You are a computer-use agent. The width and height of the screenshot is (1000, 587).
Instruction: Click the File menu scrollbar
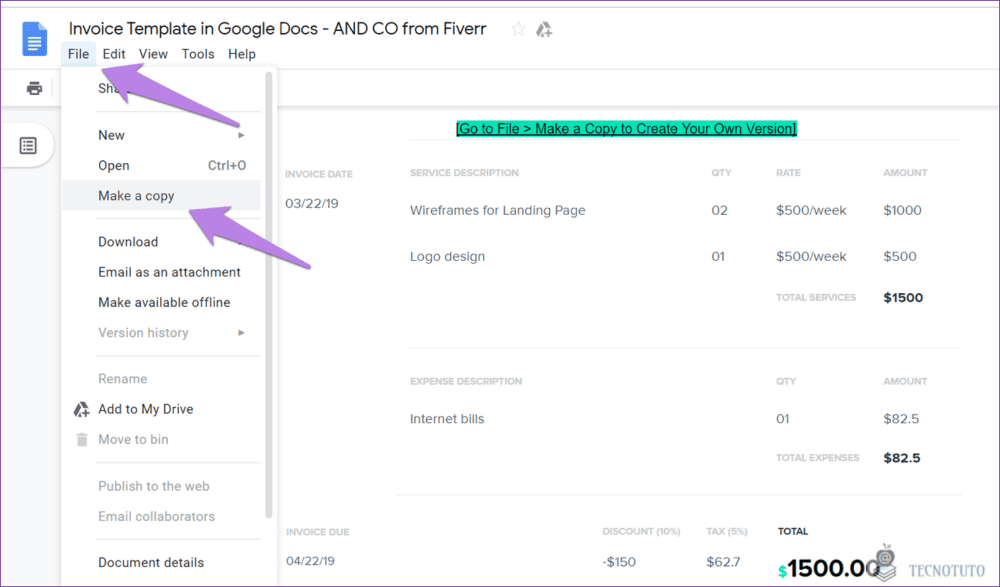tap(268, 295)
